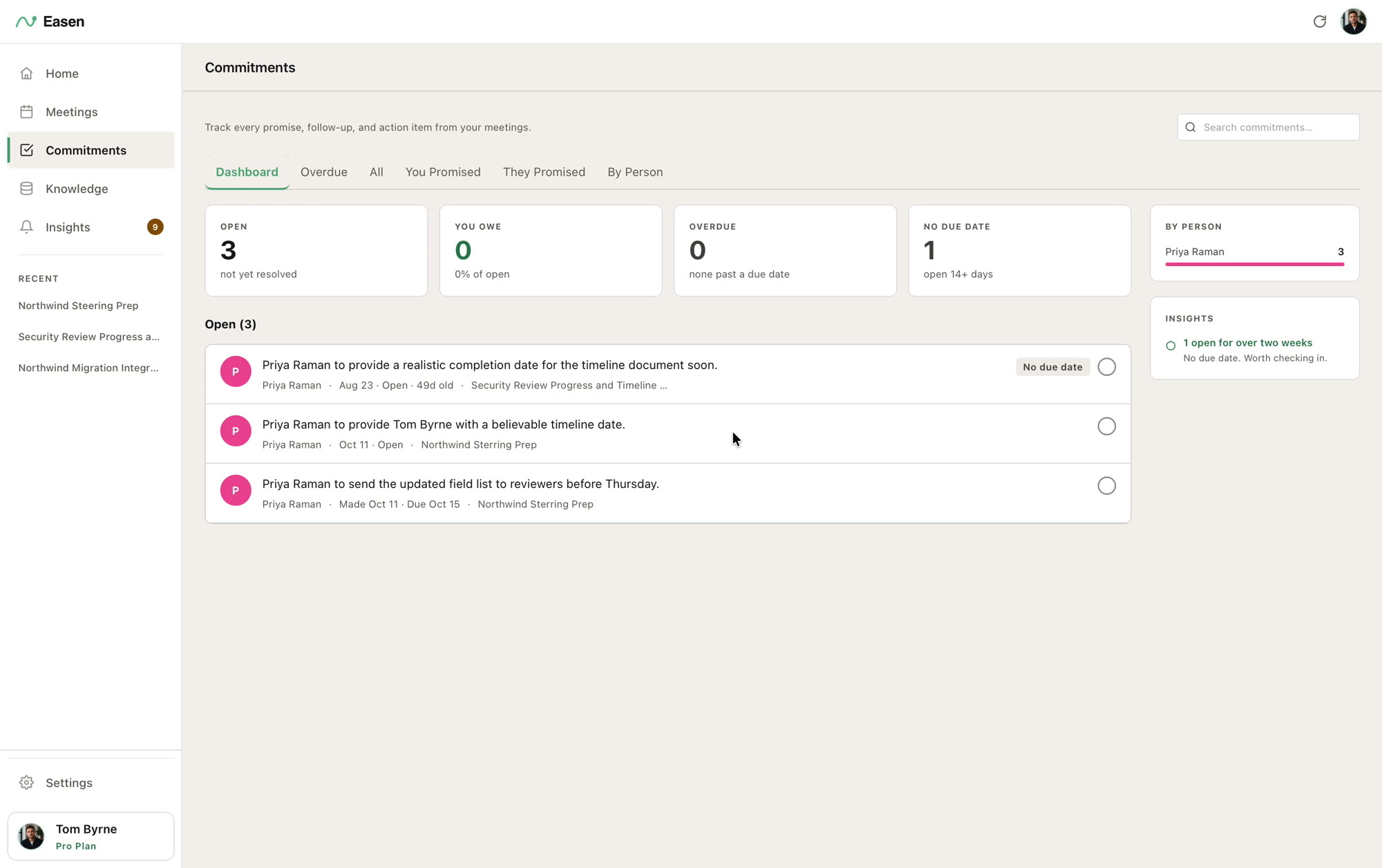Click the avatar on the updated field list row
This screenshot has height=868, width=1382.
coord(236,491)
